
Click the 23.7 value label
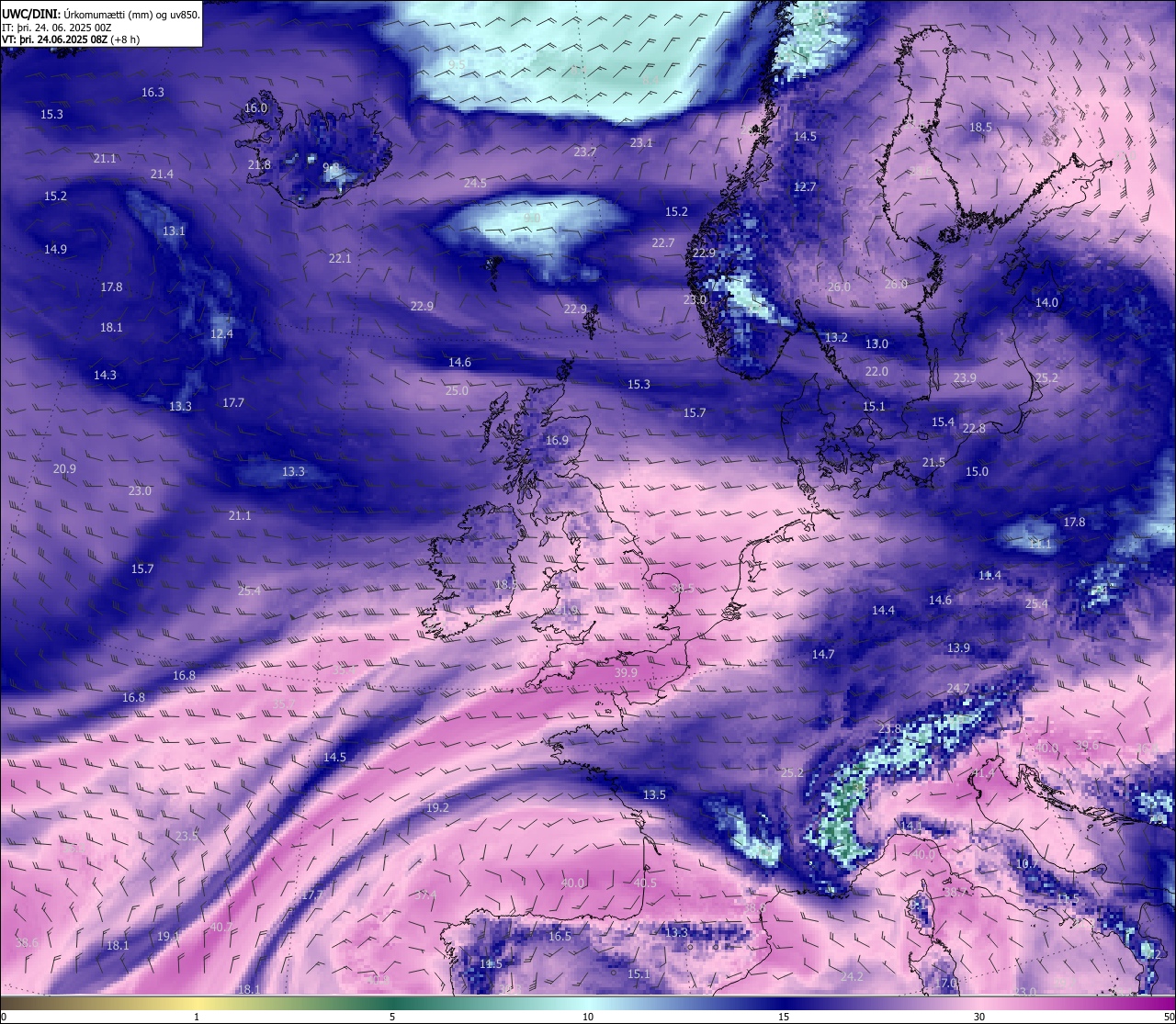(584, 152)
